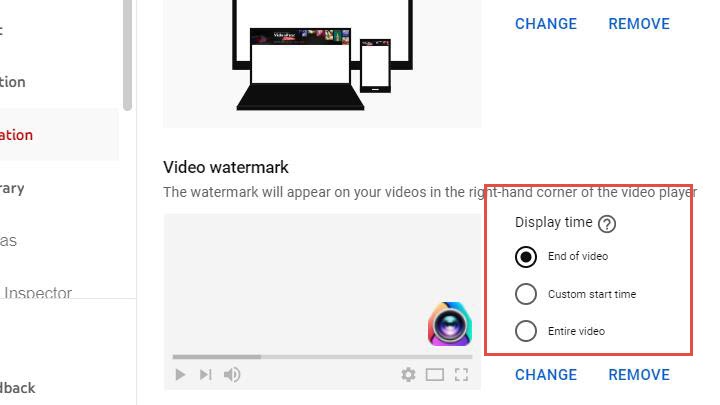
Task: Open the Inspector item in sidebar
Action: pyautogui.click(x=38, y=292)
